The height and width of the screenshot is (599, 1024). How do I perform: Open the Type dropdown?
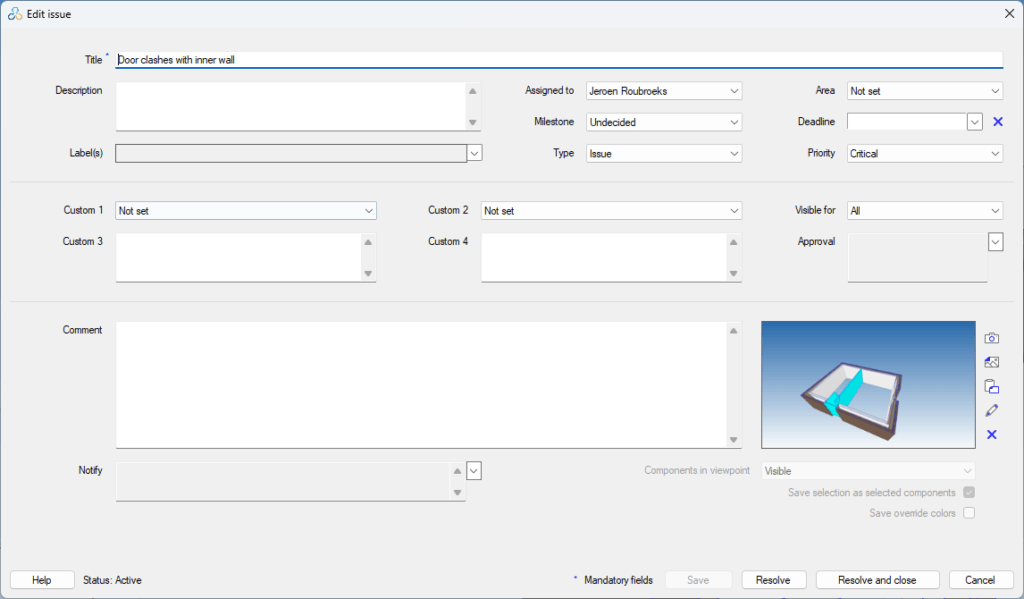click(x=664, y=154)
